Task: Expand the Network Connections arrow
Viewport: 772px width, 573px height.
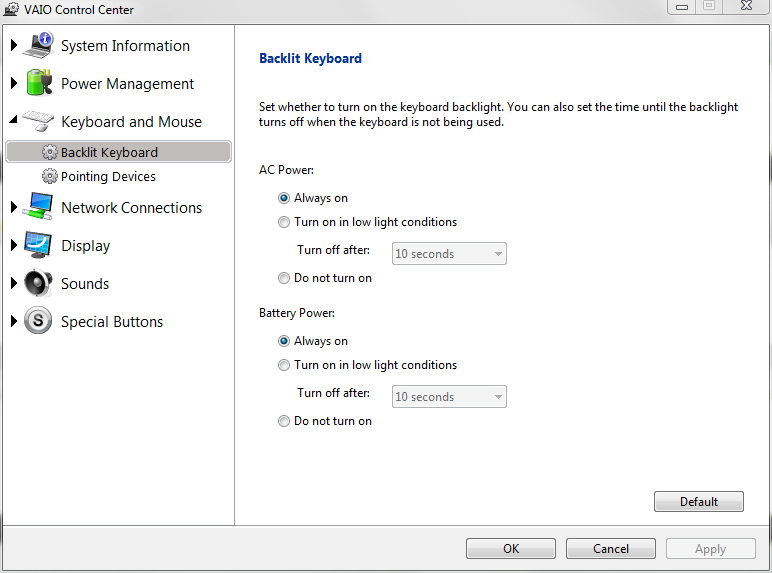Action: coord(14,207)
